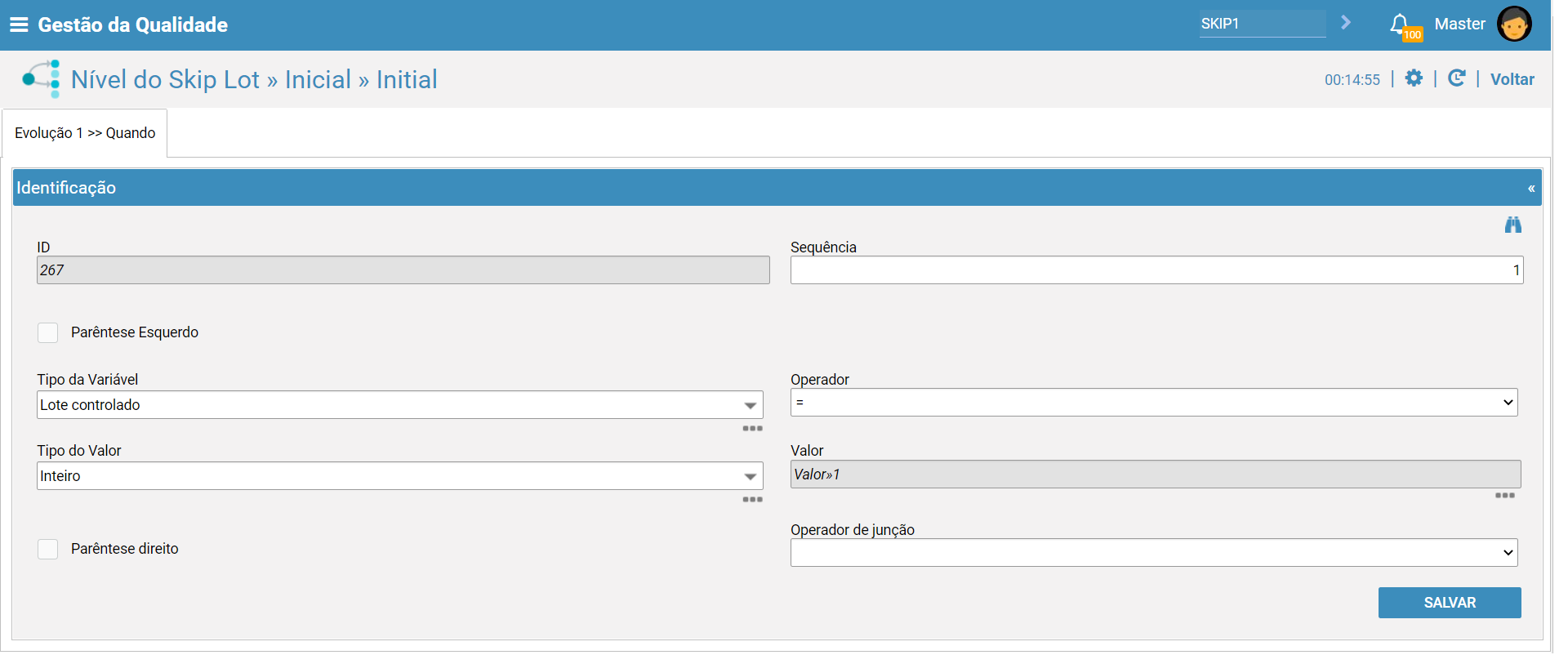Click the Skip Lot workflow icon

tap(42, 79)
